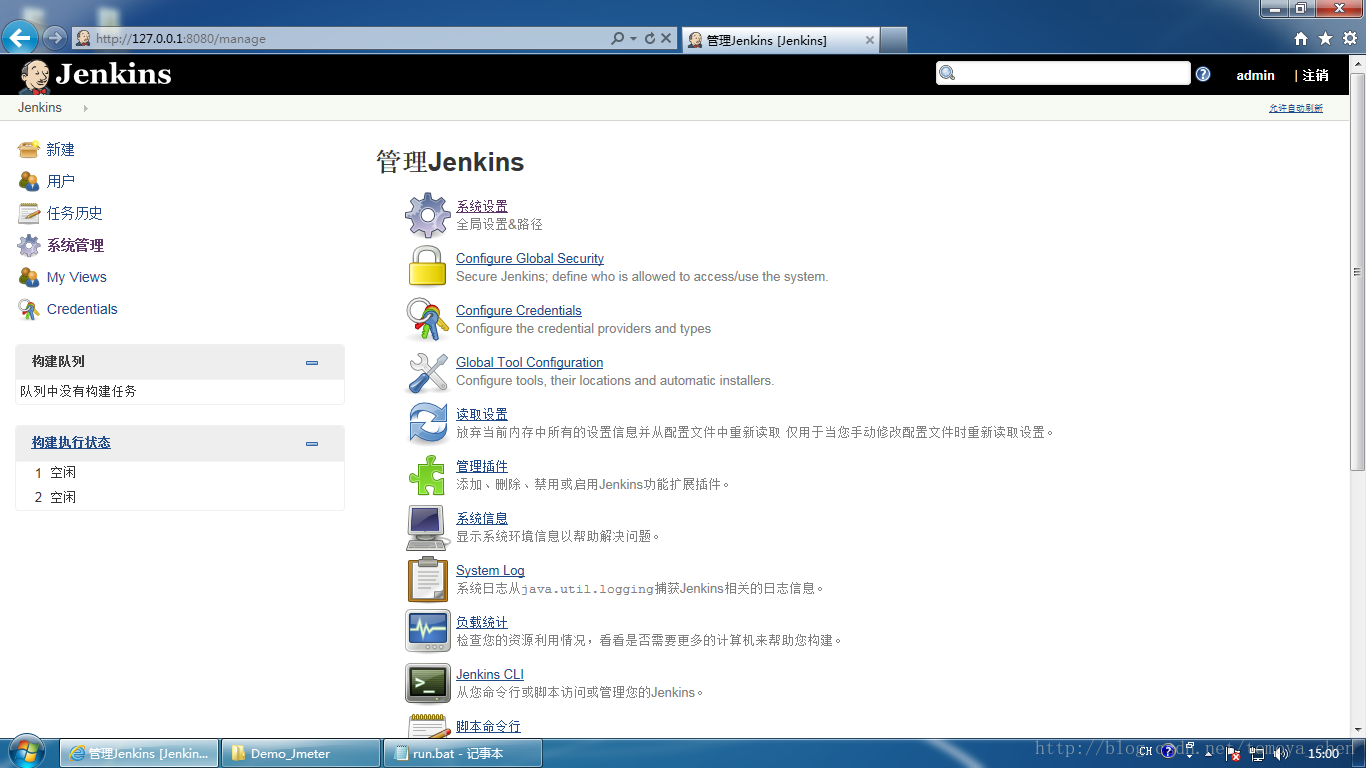Click the 允许自动刷新 link
Viewport: 1366px width, 768px height.
[1296, 108]
